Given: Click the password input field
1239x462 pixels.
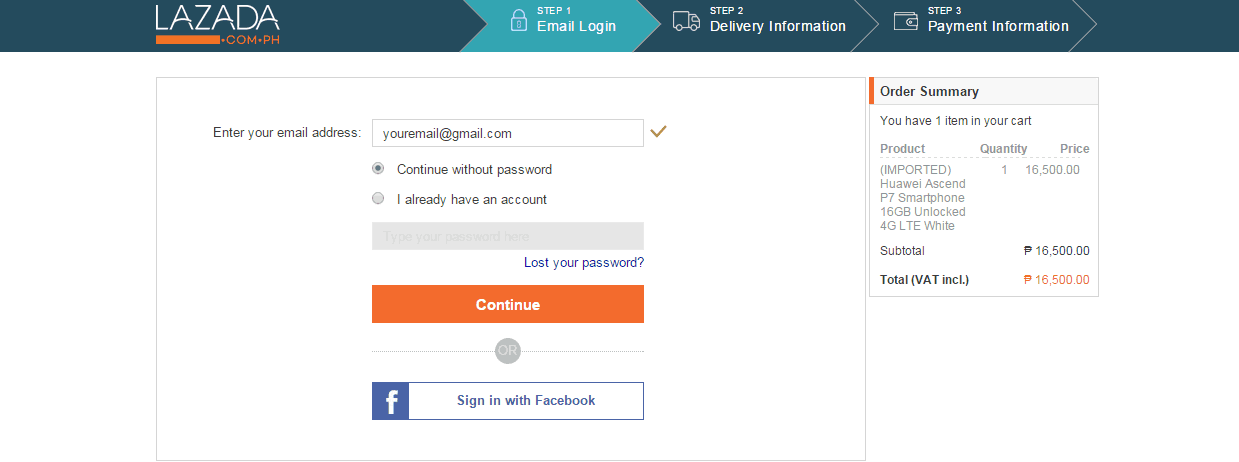Looking at the screenshot, I should click(x=507, y=236).
